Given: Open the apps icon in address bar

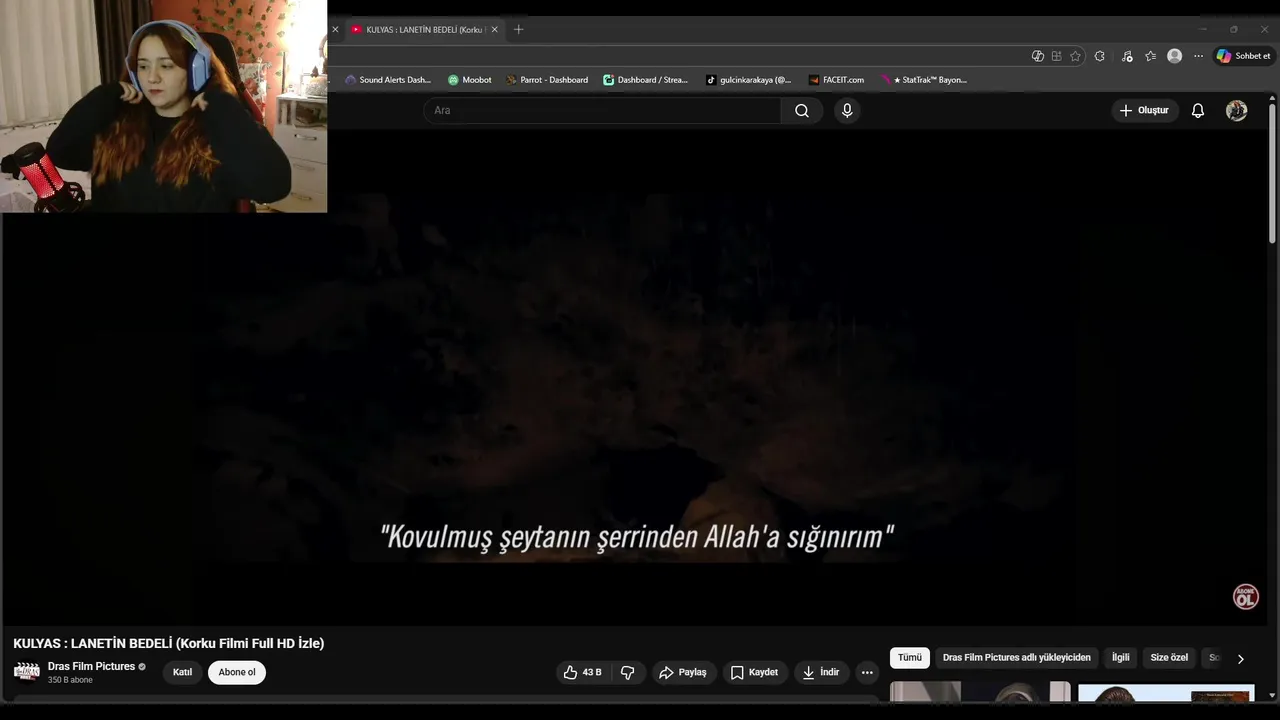Looking at the screenshot, I should [x=1056, y=56].
